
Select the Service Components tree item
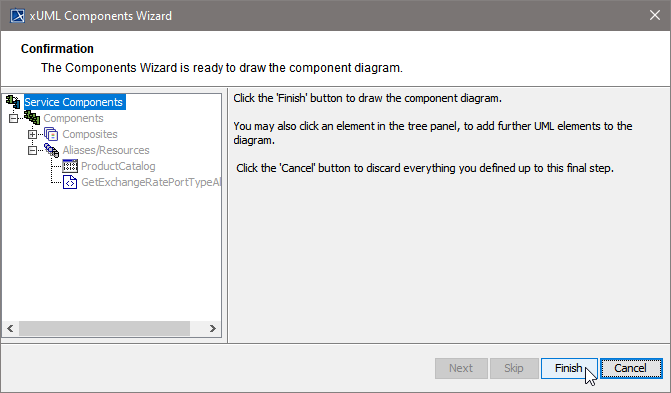point(74,102)
